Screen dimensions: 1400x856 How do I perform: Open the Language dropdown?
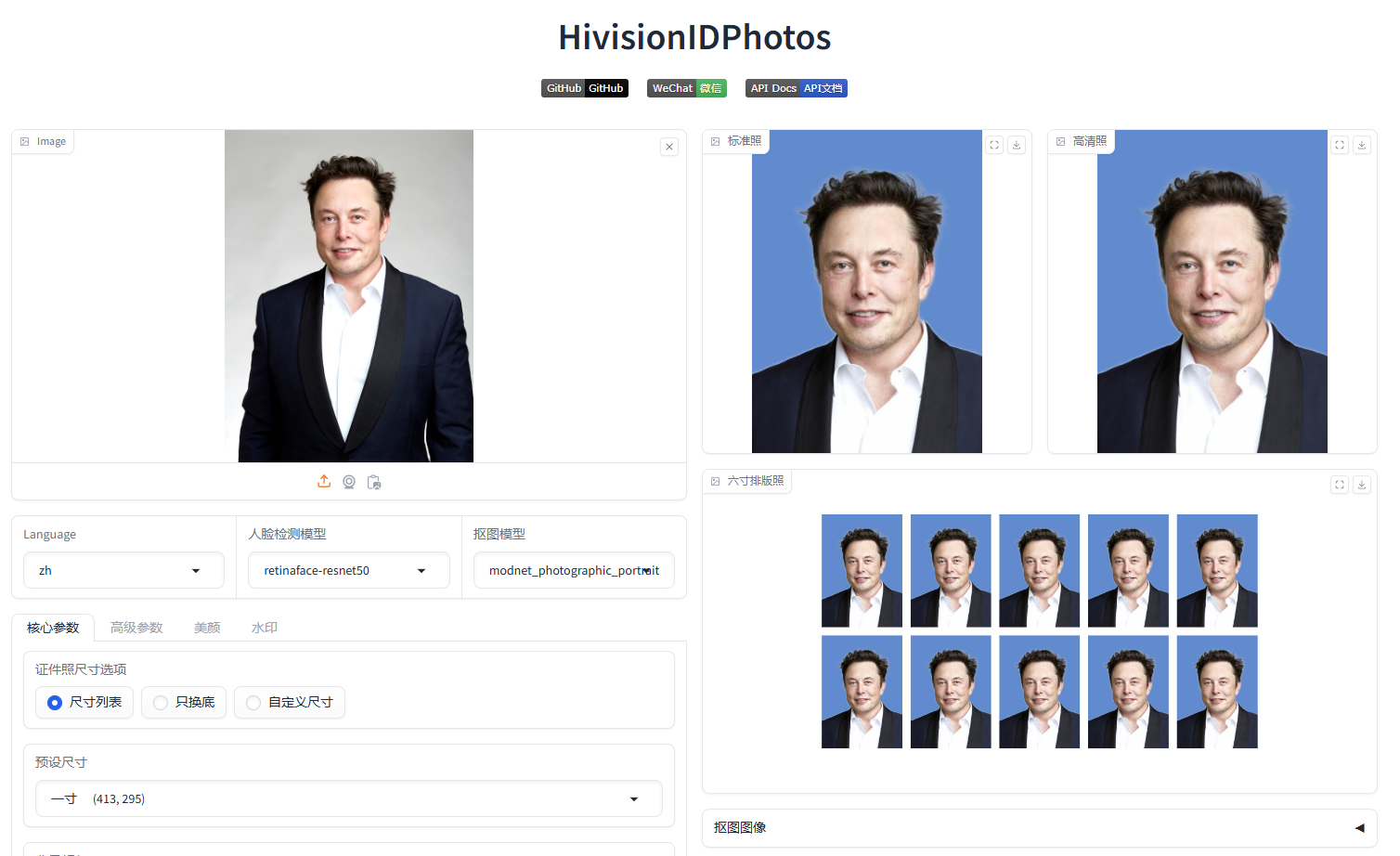coord(123,570)
